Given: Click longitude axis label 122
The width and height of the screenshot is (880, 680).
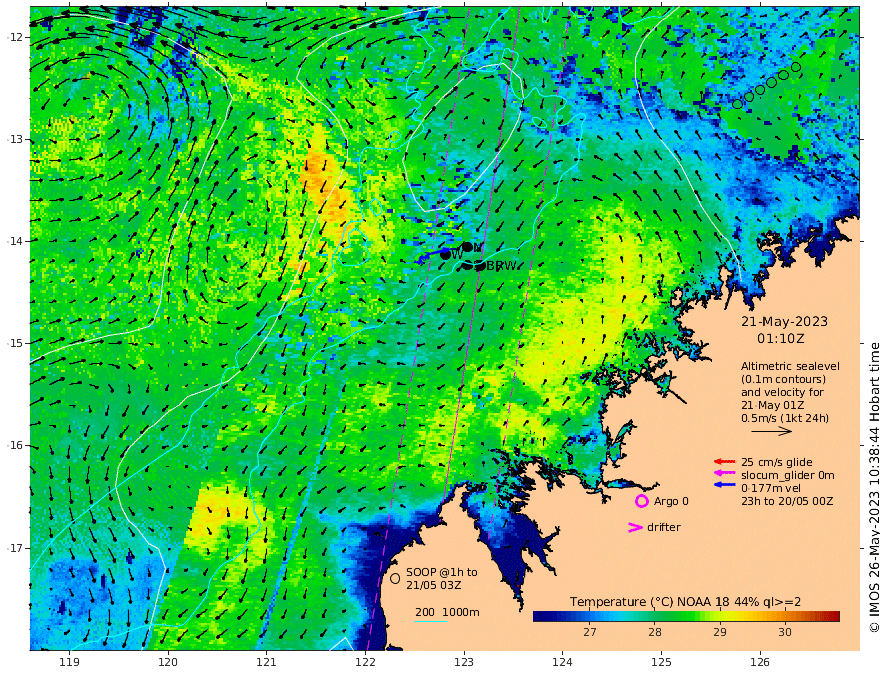Looking at the screenshot, I should pyautogui.click(x=365, y=662).
